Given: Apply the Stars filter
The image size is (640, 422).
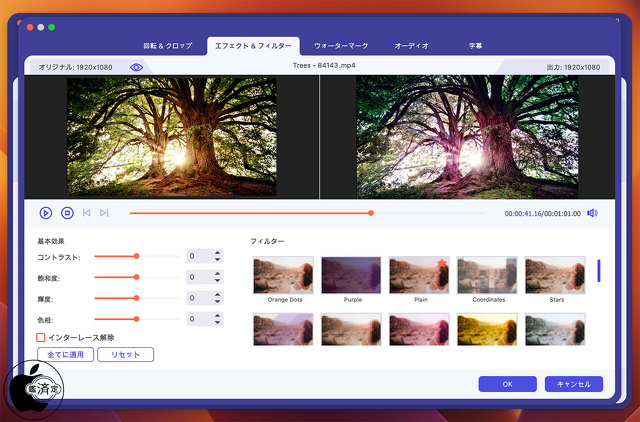Looking at the screenshot, I should point(555,275).
